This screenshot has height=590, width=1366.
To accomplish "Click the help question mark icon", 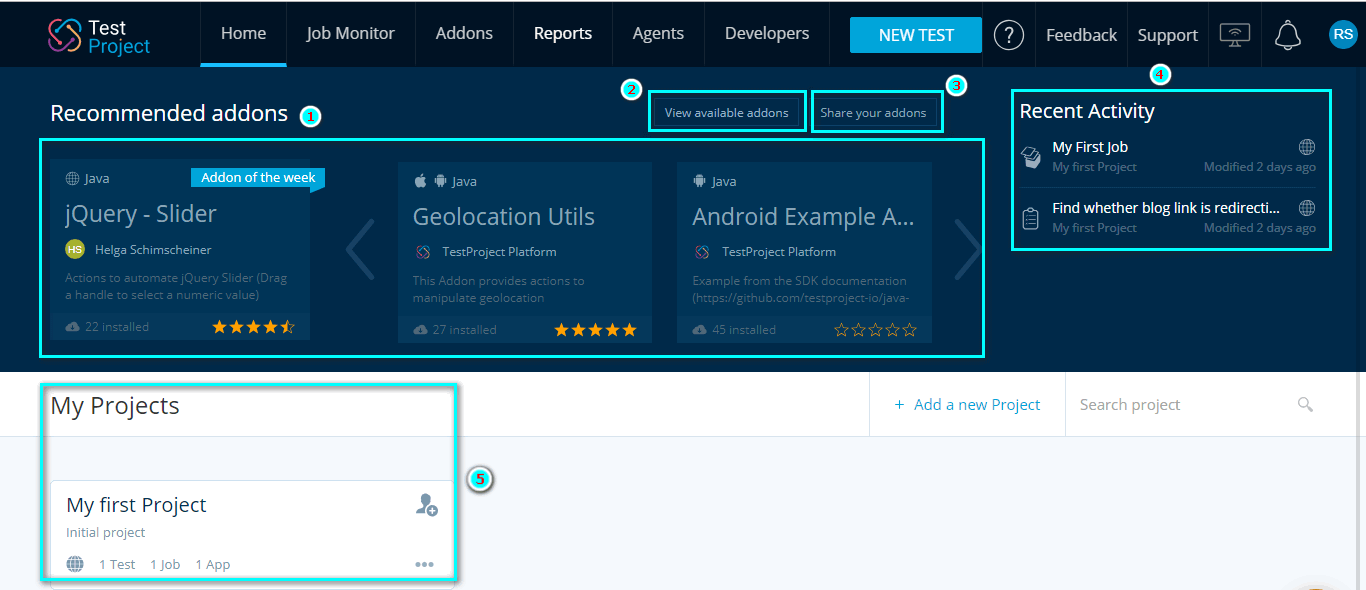I will click(1008, 35).
